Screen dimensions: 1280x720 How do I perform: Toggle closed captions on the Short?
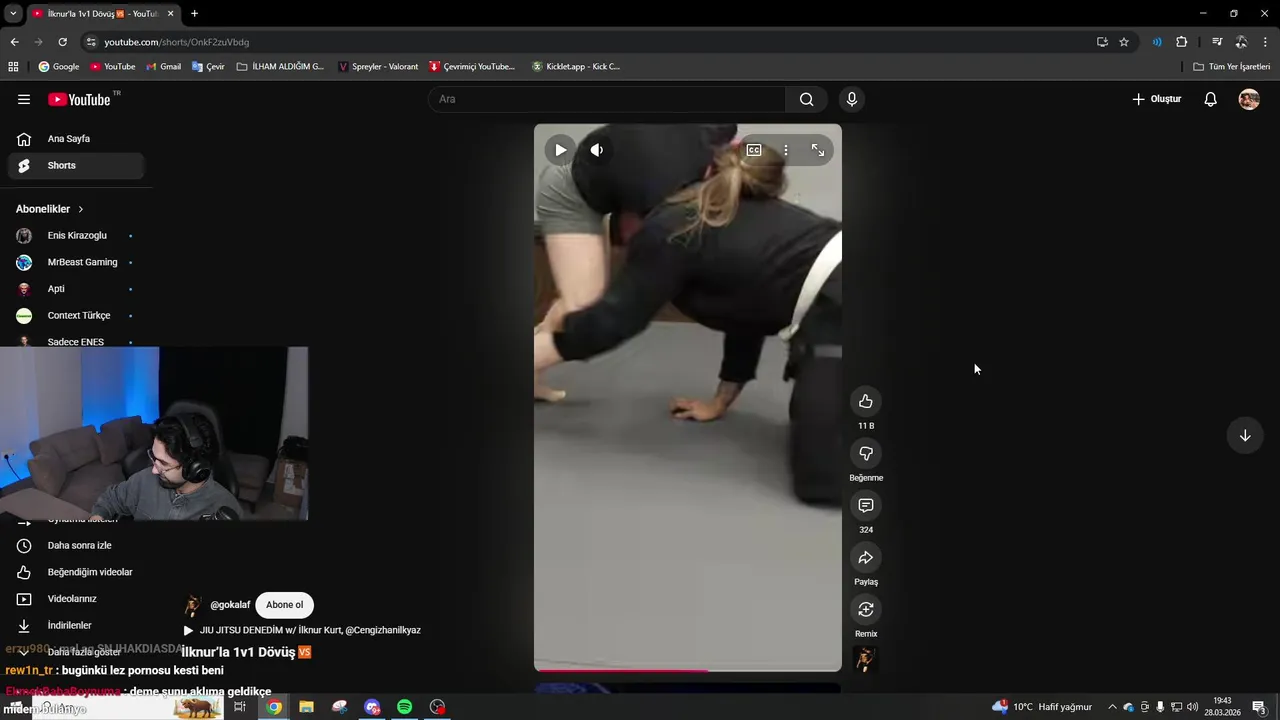754,150
